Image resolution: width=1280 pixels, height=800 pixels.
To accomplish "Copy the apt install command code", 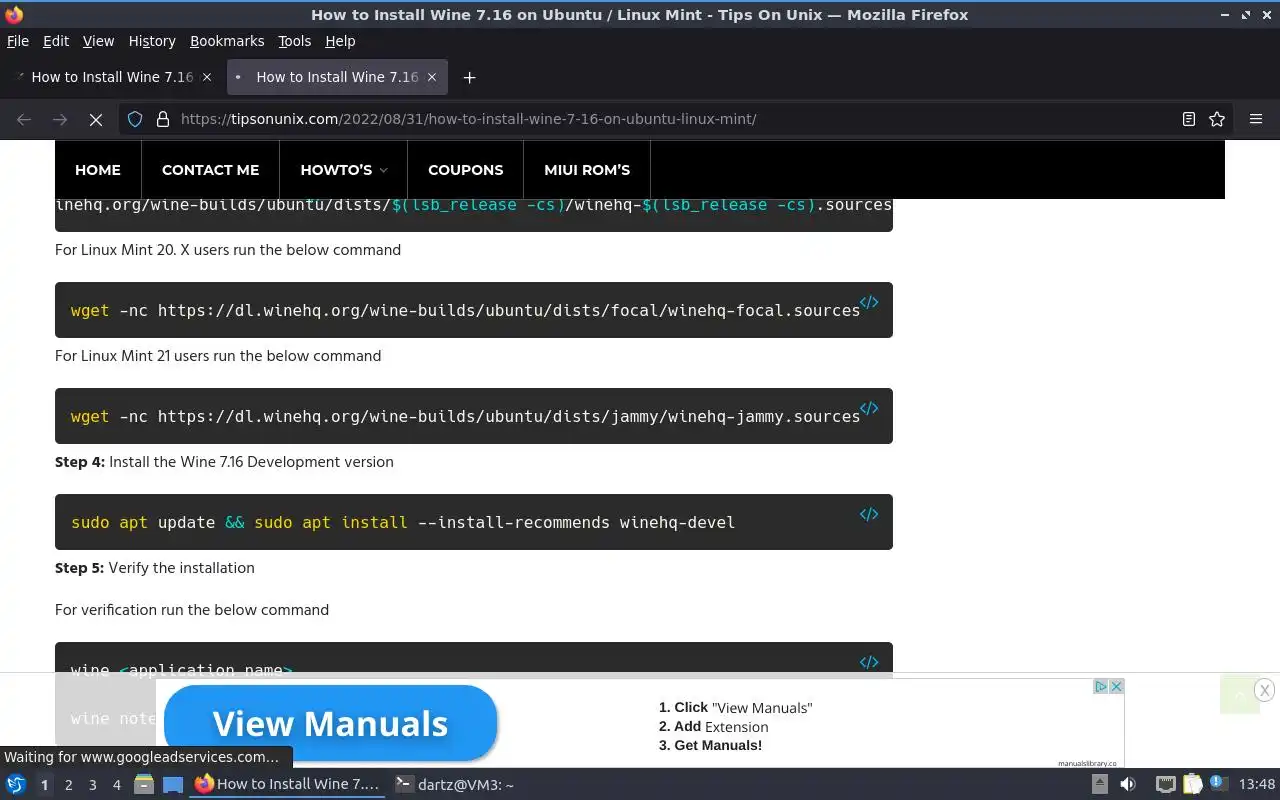I will 869,514.
